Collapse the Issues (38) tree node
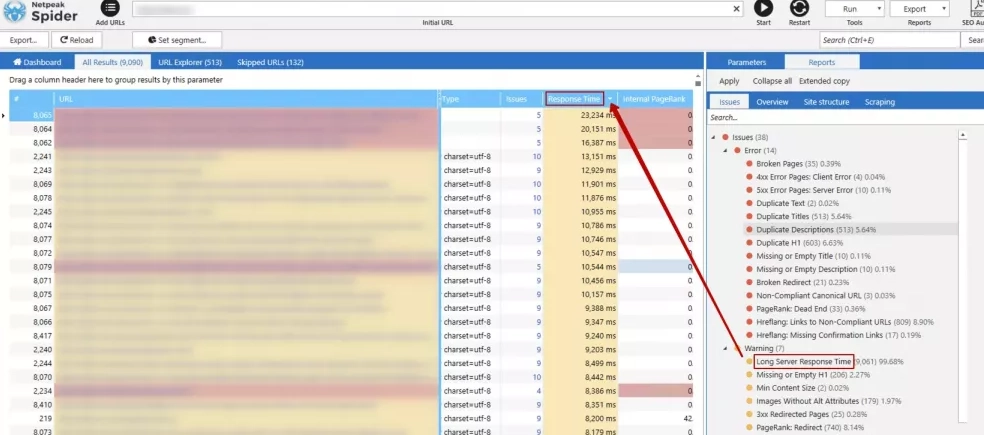Viewport: 984px width, 435px height. point(714,137)
